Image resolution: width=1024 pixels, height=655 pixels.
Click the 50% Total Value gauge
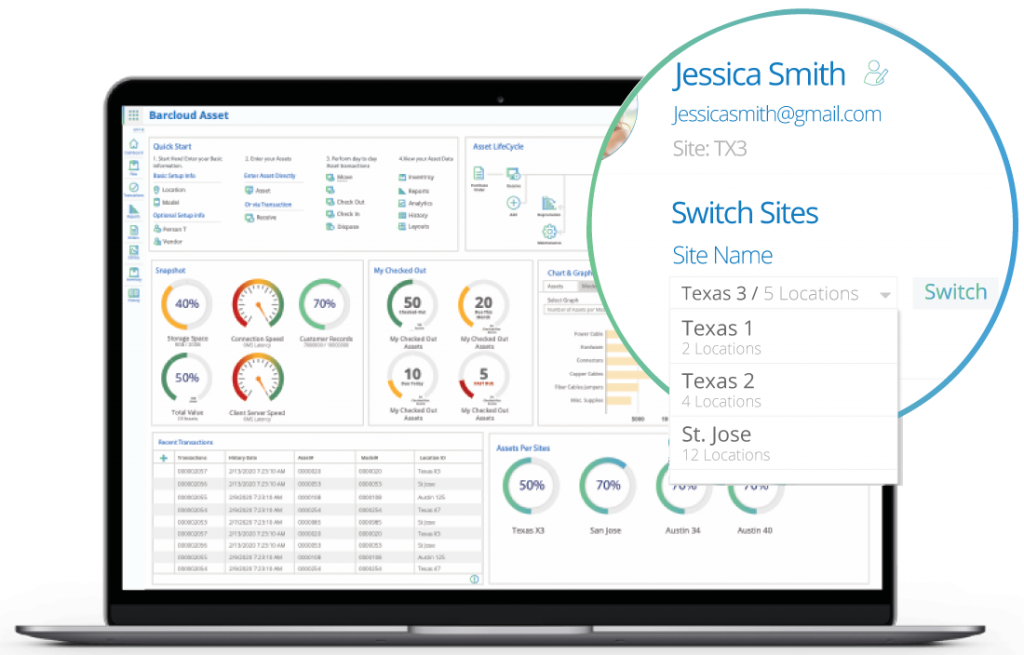[187, 378]
